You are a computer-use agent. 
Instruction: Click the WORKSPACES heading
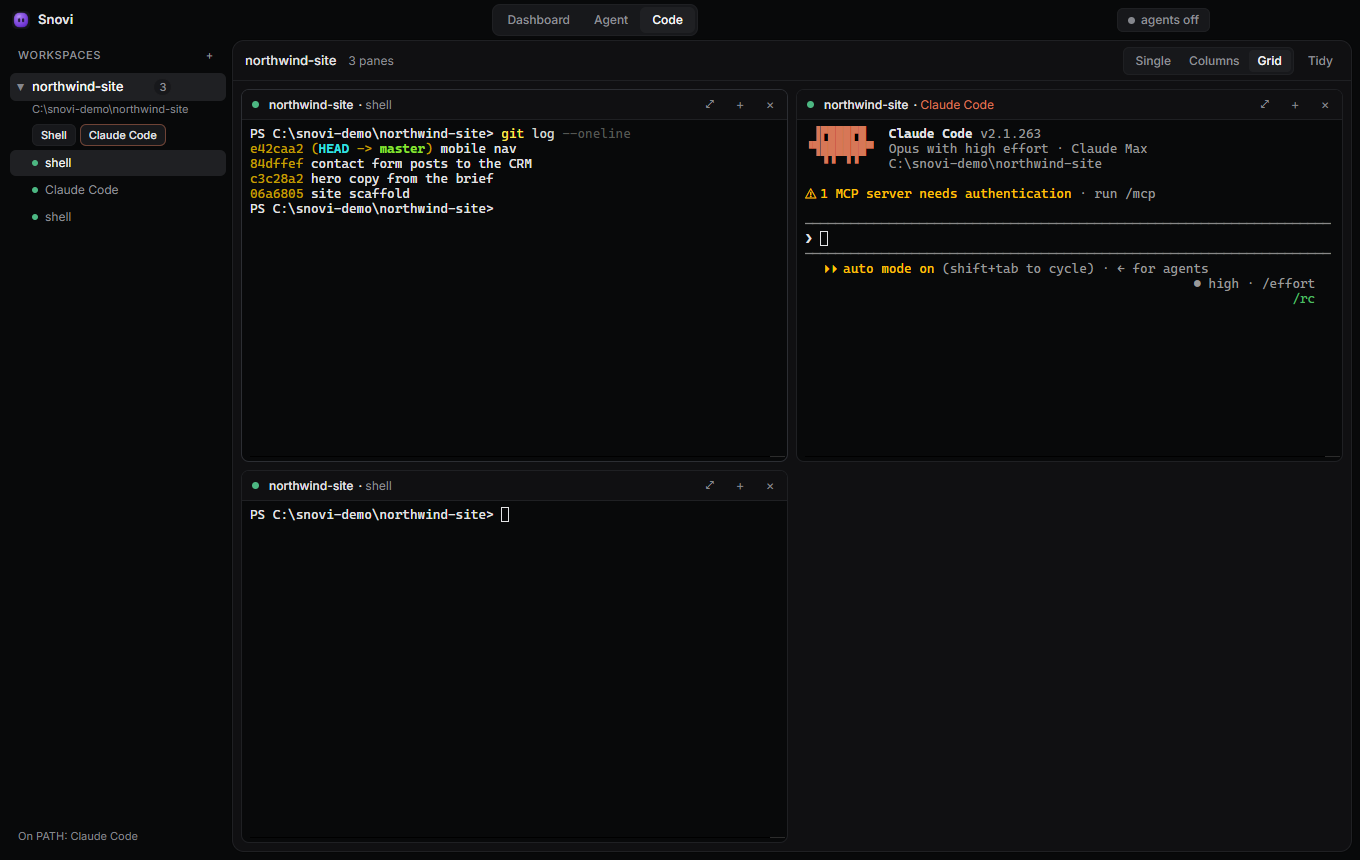pos(59,56)
